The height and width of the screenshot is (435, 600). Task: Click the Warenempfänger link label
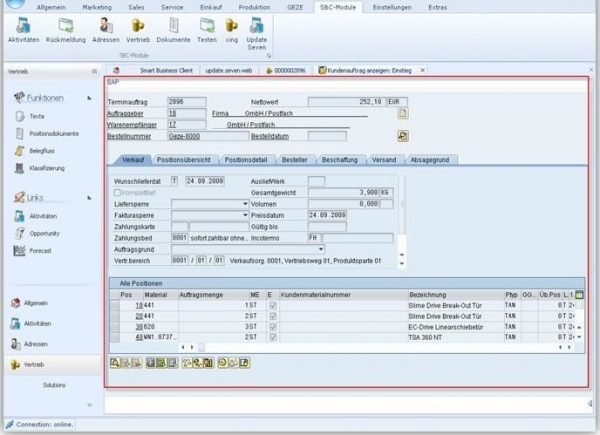[x=132, y=125]
